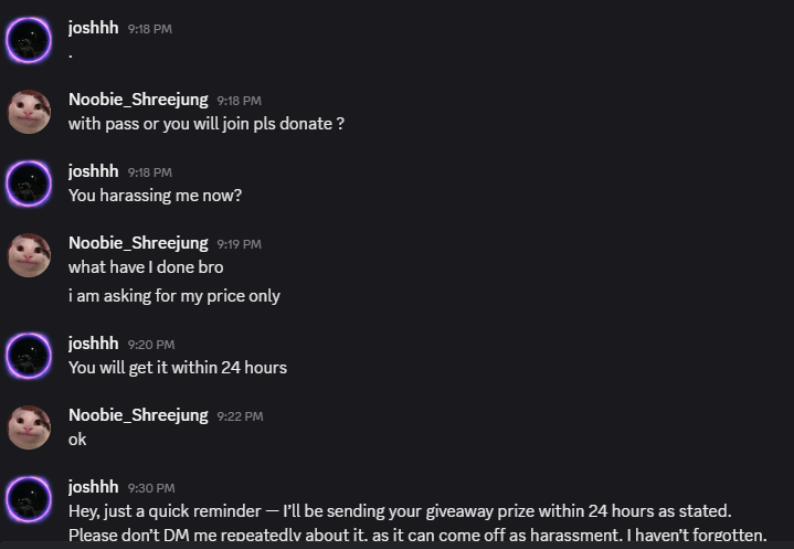
Task: Click the joshhh username at the 9:20 PM message
Action: click(x=93, y=343)
